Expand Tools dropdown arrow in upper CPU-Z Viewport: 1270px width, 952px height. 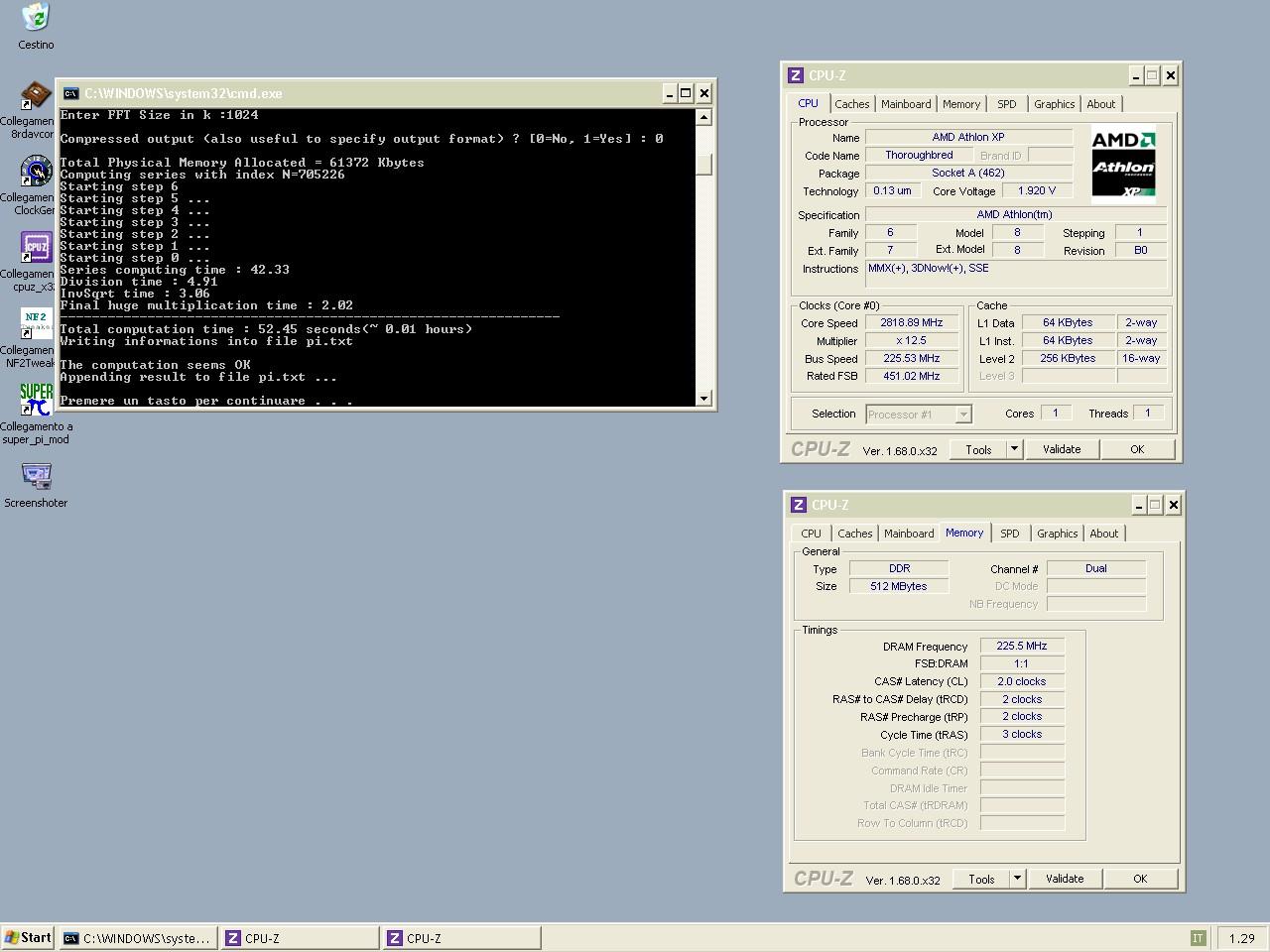pos(1014,449)
